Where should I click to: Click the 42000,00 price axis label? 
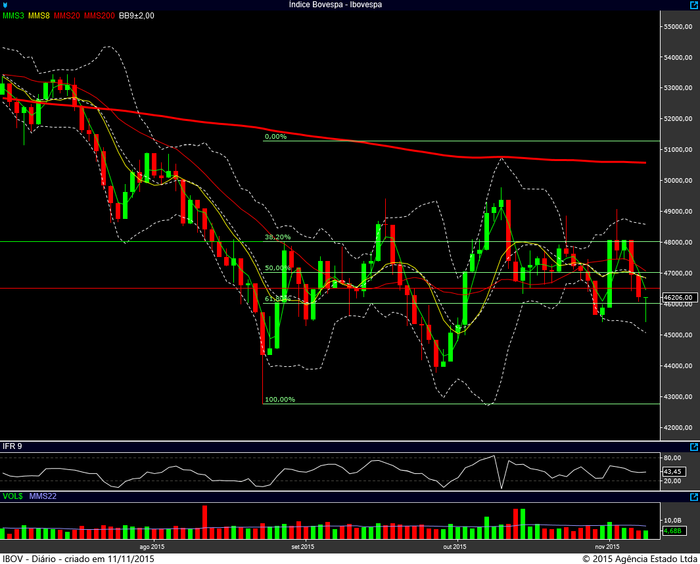678,428
